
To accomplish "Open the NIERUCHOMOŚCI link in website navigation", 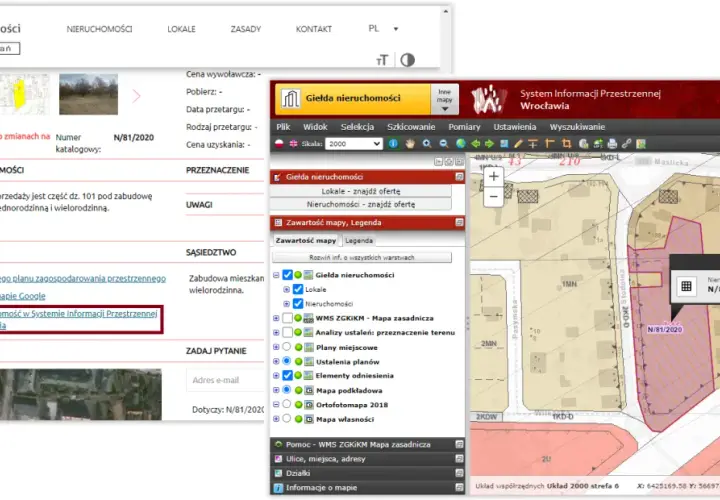I will (x=99, y=29).
